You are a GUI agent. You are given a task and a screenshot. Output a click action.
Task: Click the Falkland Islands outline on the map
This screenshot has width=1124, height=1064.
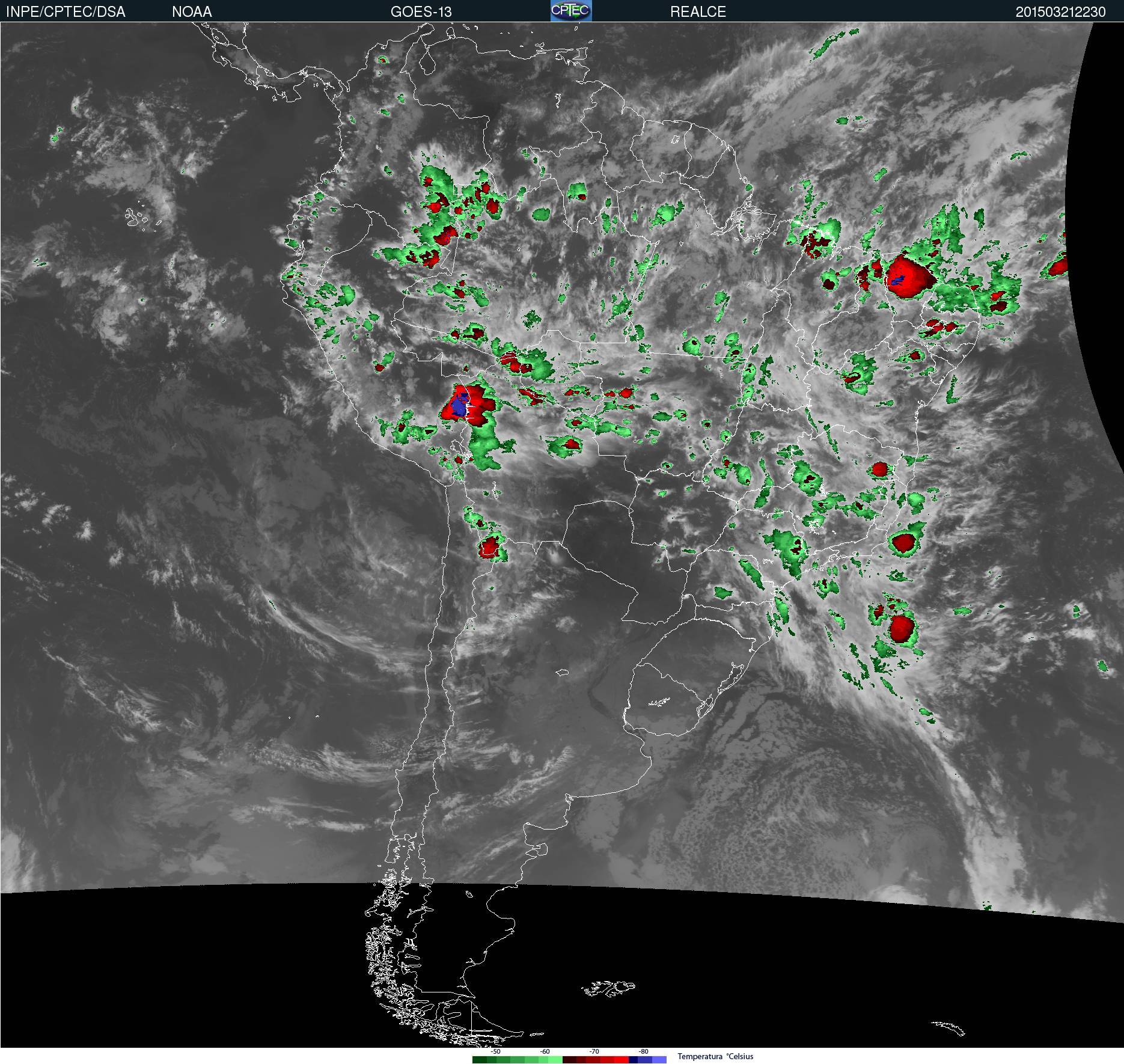pyautogui.click(x=608, y=988)
